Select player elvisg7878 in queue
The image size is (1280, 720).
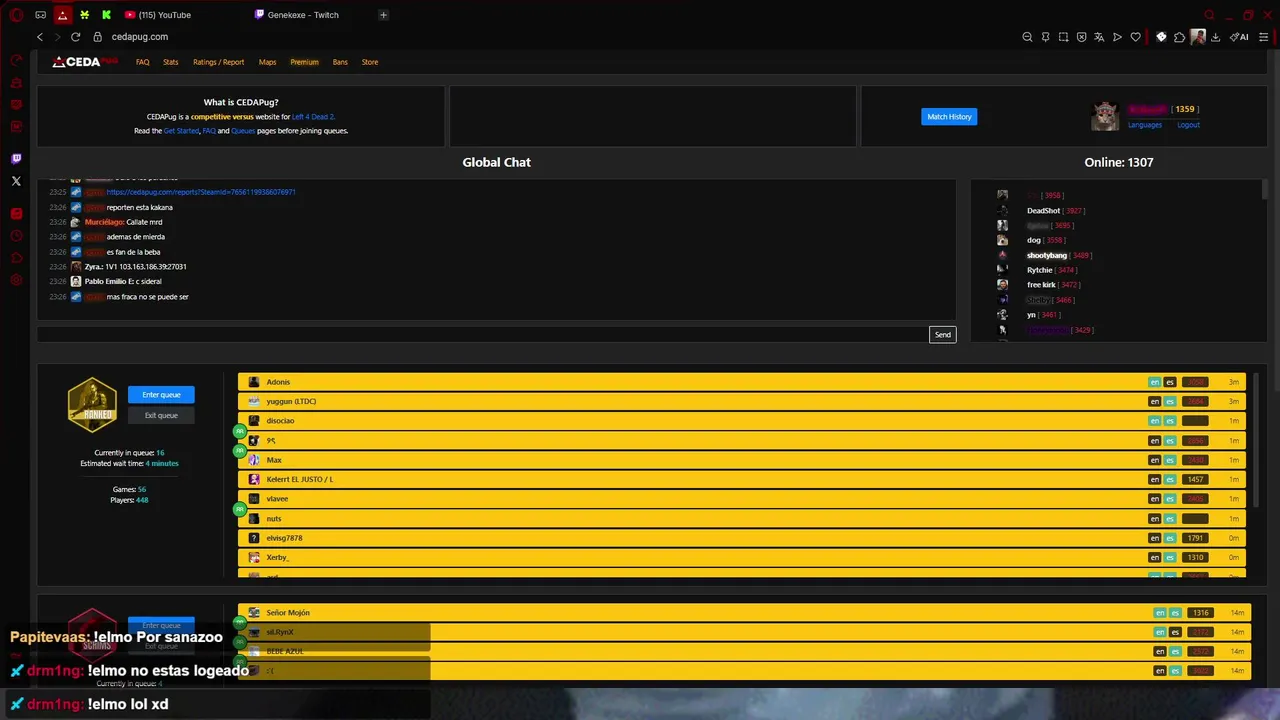(x=742, y=538)
